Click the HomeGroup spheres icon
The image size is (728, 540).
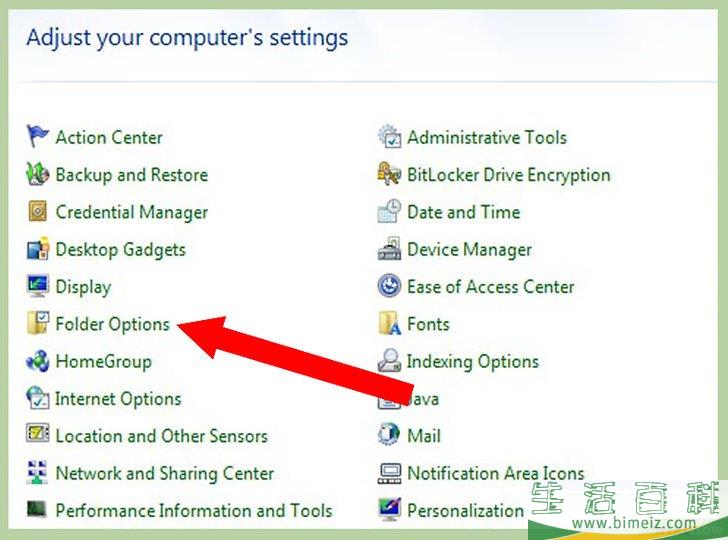tap(37, 361)
